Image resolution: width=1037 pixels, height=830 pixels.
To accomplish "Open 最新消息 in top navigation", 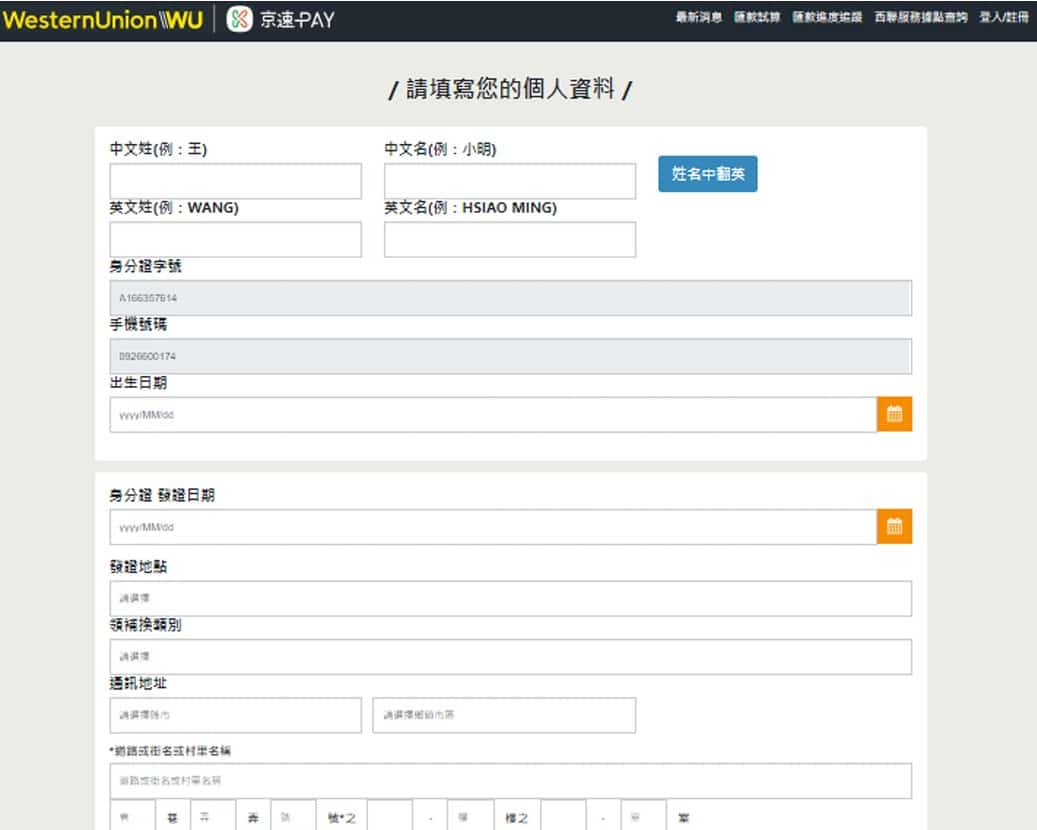I will [698, 18].
